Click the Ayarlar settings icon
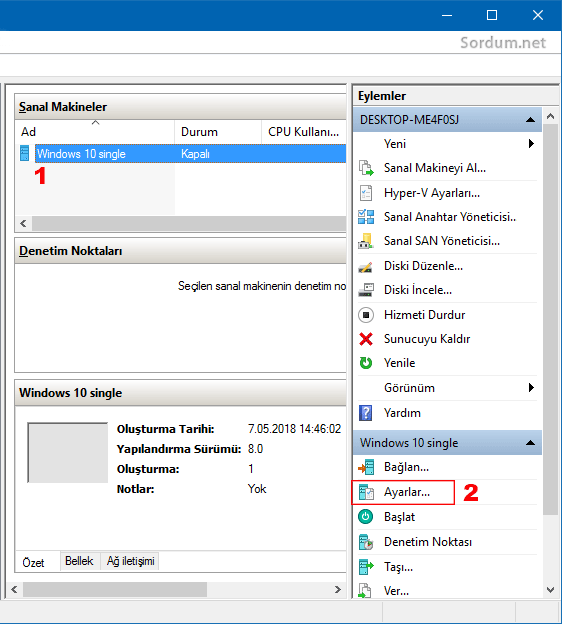 366,492
